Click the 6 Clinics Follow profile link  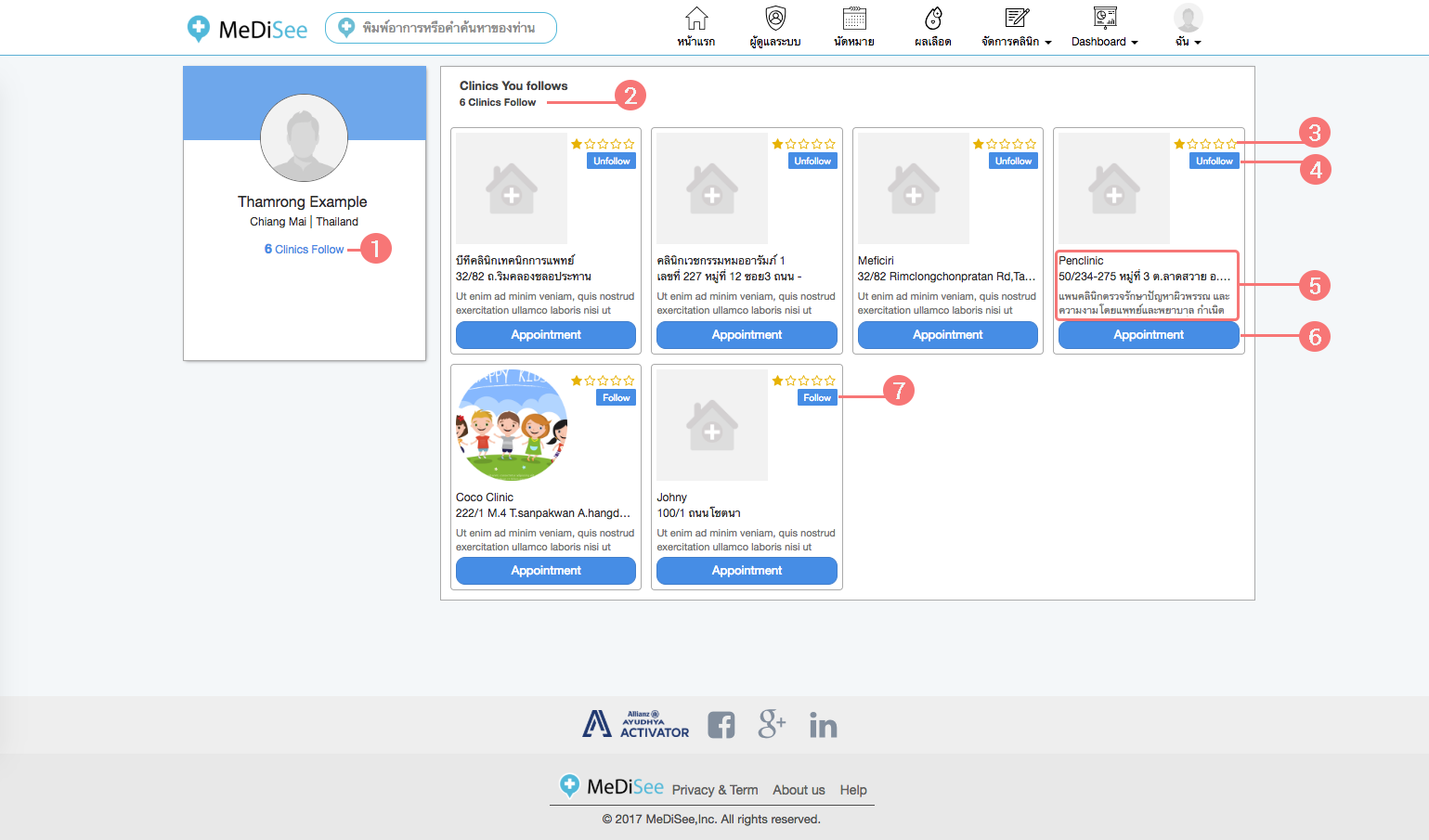coord(305,250)
